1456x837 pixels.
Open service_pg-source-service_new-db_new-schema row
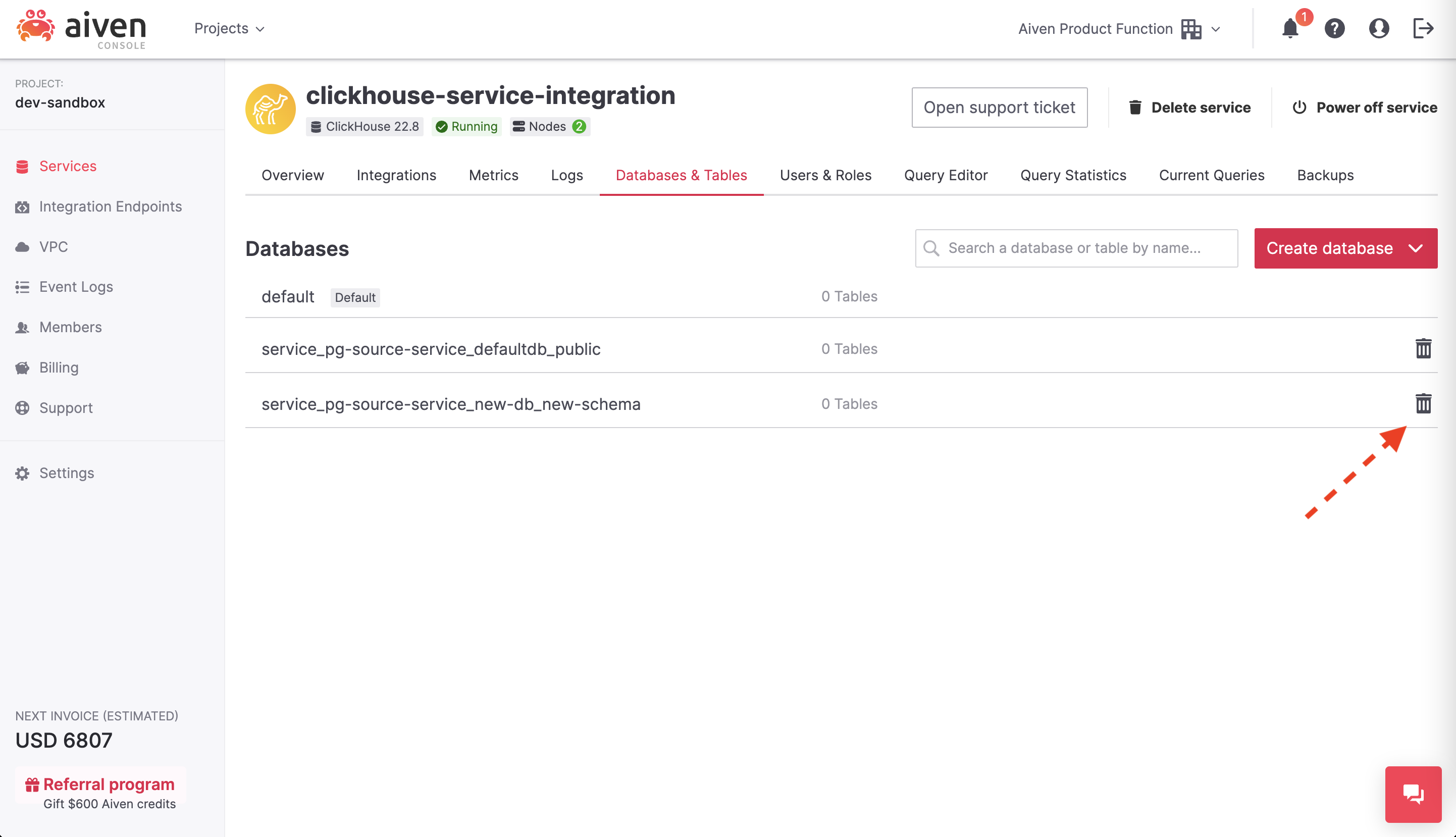pyautogui.click(x=841, y=403)
